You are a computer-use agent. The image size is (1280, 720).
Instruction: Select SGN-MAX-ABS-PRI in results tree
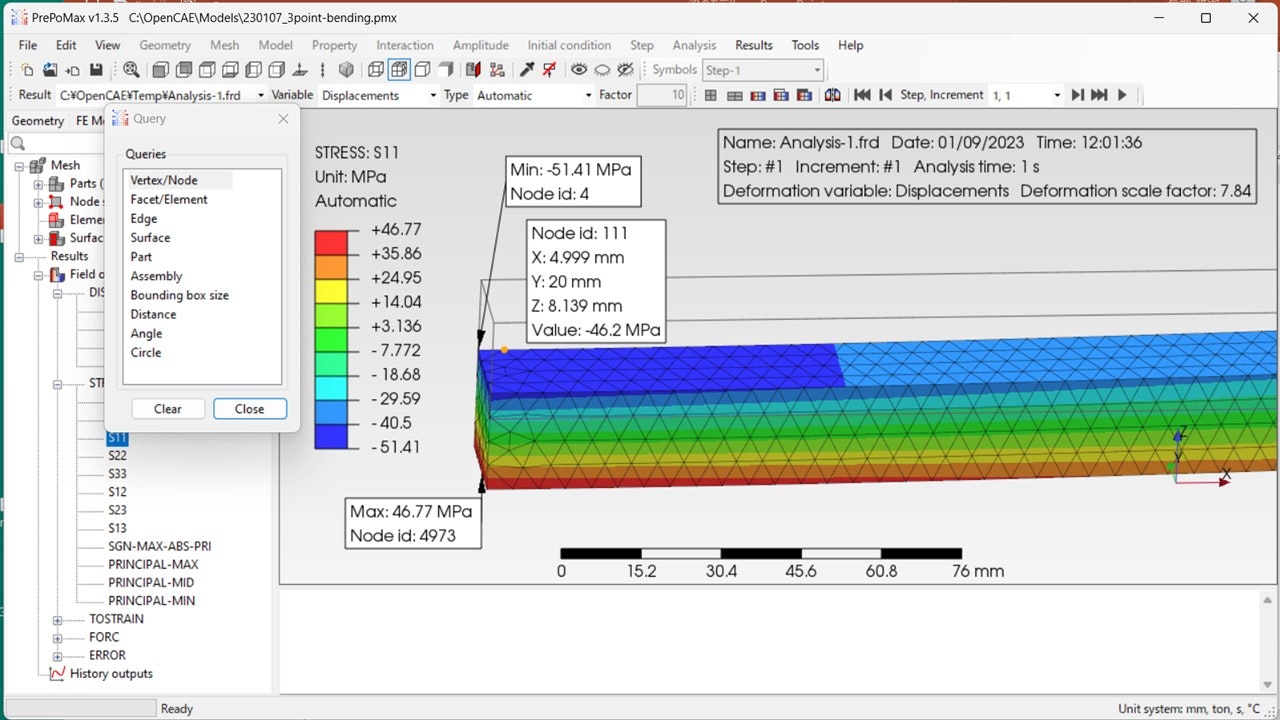(x=160, y=547)
